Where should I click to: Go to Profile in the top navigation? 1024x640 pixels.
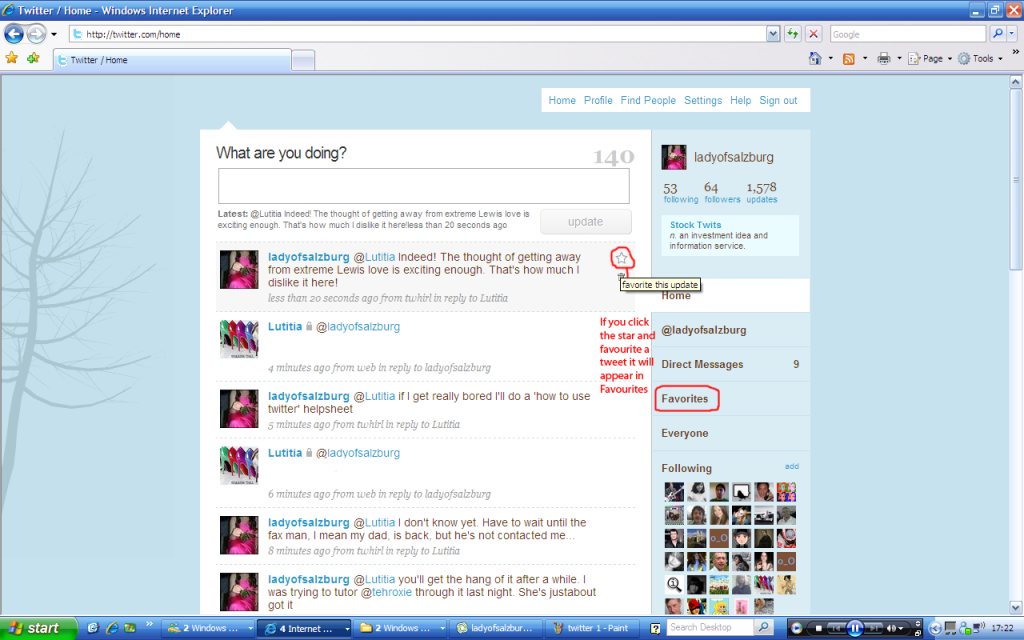(598, 101)
